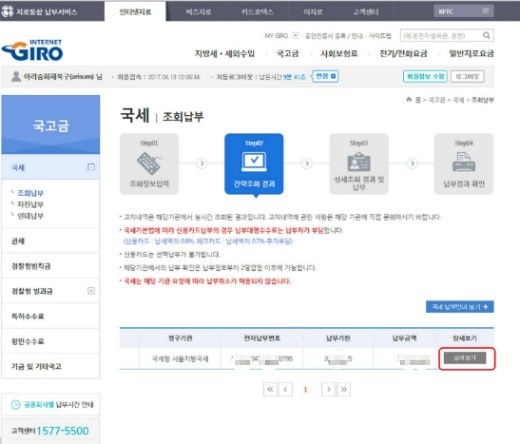Click the 전자납부번호 column header

(x=262, y=338)
